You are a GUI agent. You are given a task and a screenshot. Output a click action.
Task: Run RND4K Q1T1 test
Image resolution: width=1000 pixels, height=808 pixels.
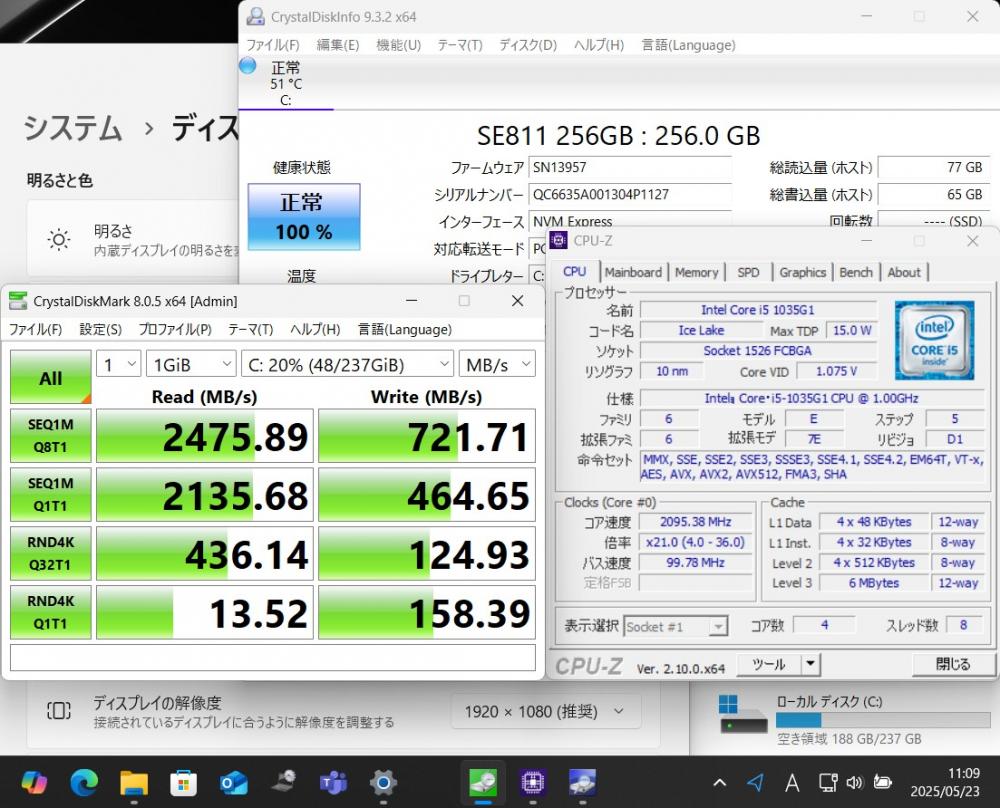51,612
